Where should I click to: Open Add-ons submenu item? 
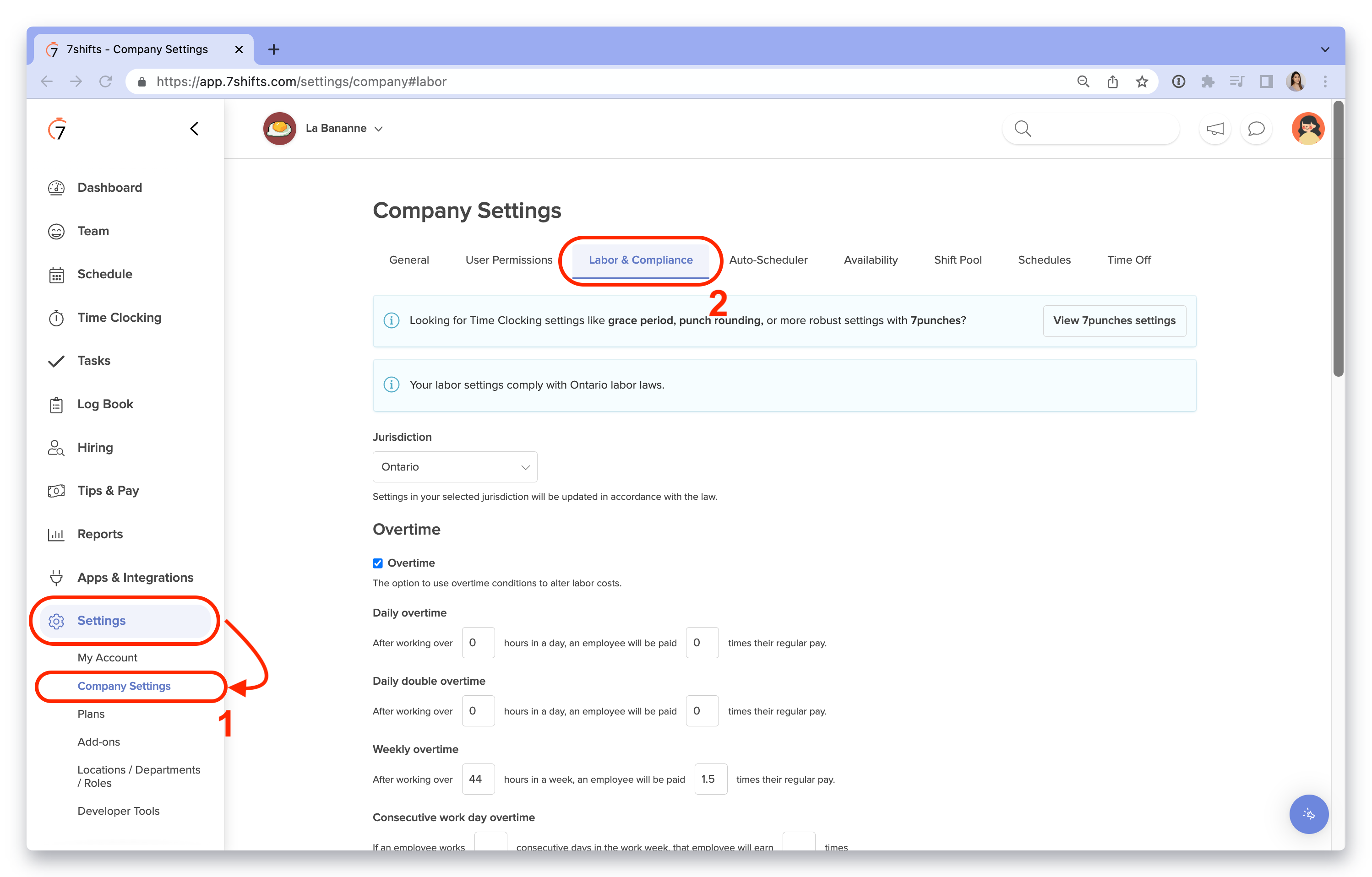(98, 742)
